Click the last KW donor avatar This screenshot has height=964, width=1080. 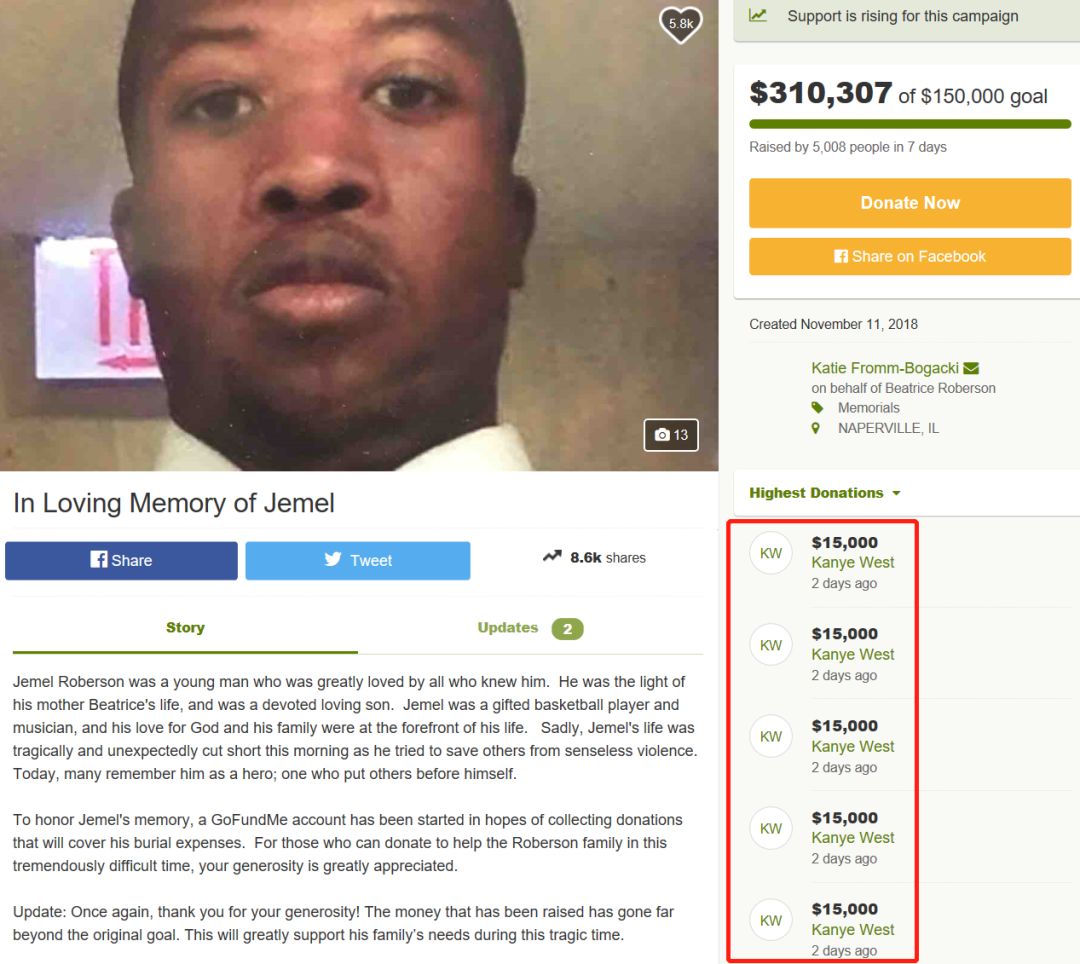click(x=771, y=921)
